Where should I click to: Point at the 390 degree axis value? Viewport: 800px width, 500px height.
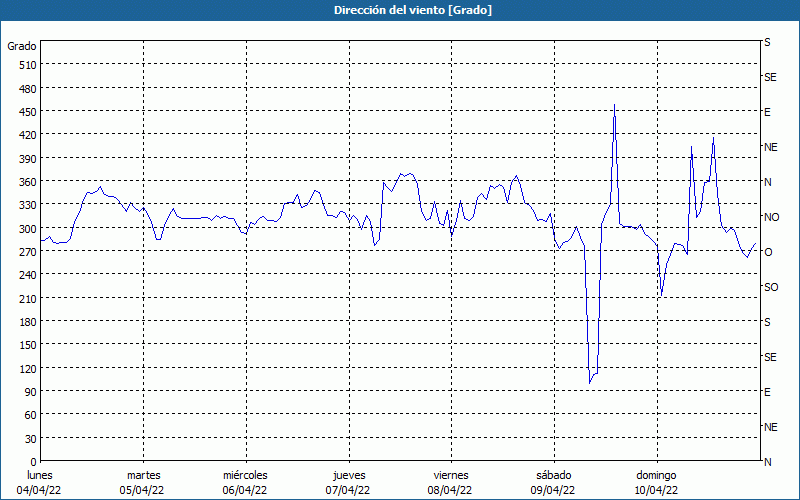point(28,159)
